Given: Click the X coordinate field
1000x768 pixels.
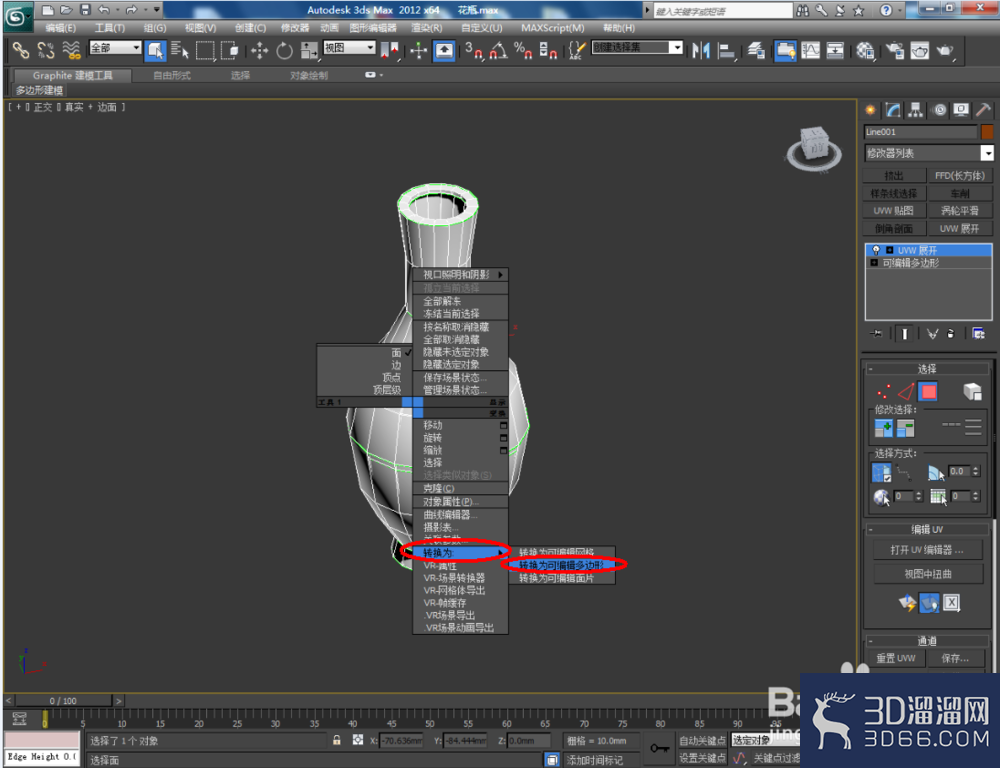Looking at the screenshot, I should click(401, 741).
